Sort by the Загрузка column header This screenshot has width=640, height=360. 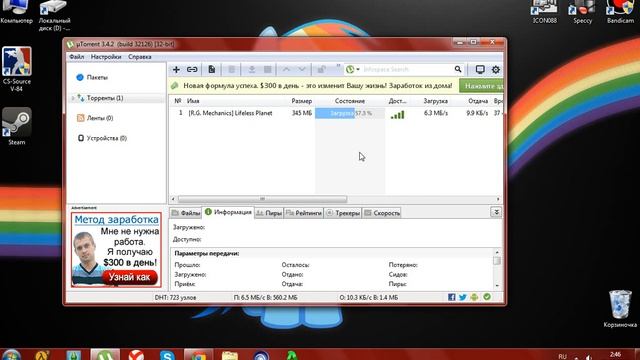pyautogui.click(x=436, y=101)
